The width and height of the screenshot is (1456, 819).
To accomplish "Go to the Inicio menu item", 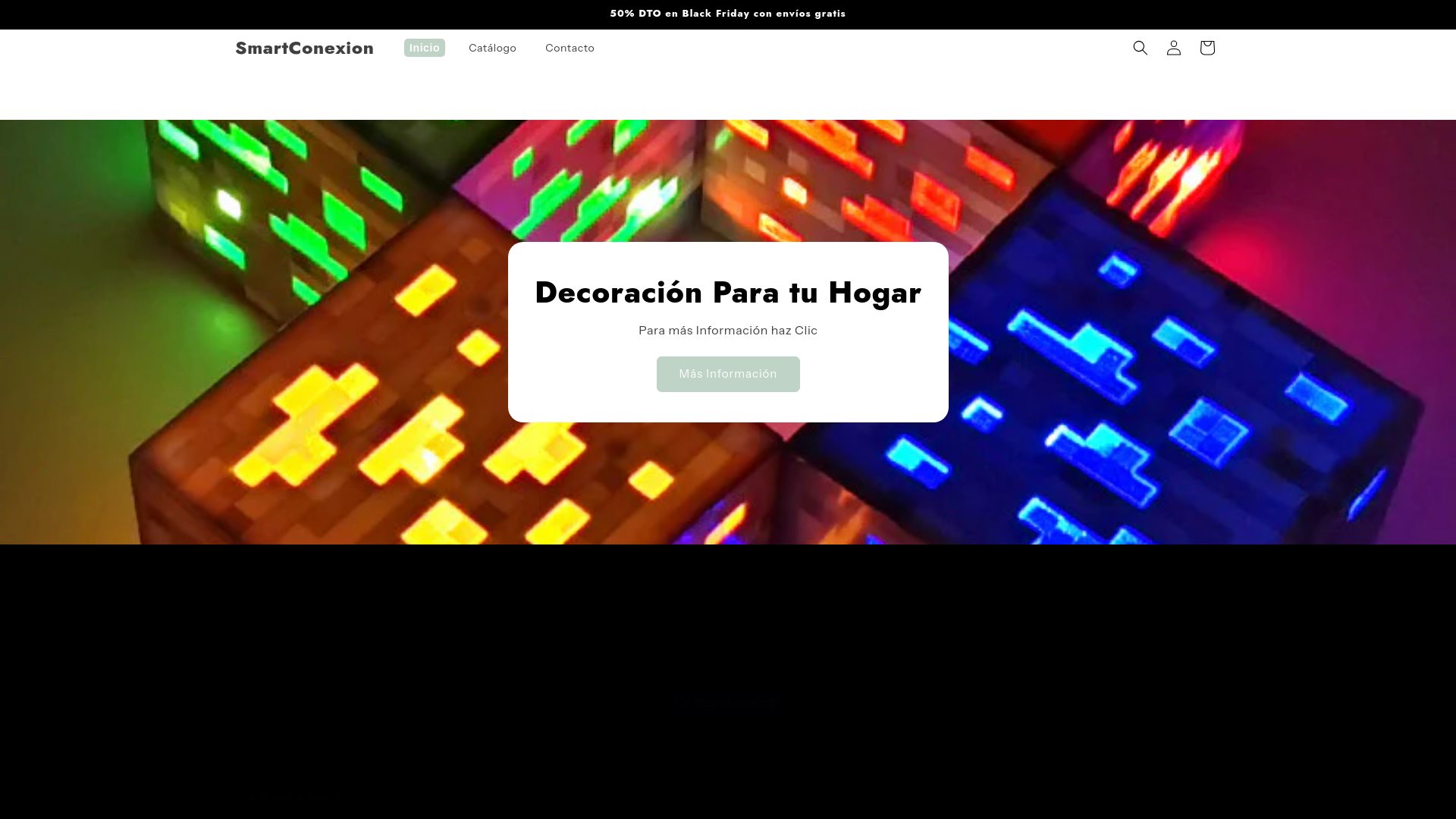I will pos(425,48).
